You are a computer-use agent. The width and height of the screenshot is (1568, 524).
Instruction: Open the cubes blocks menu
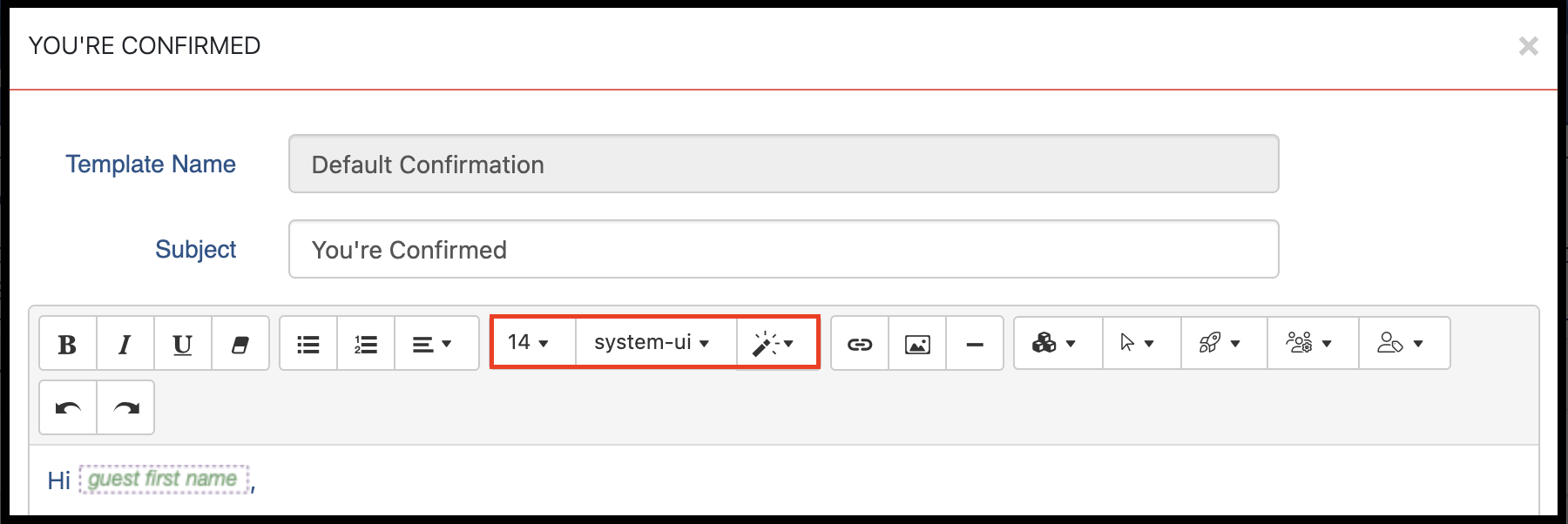[1058, 343]
